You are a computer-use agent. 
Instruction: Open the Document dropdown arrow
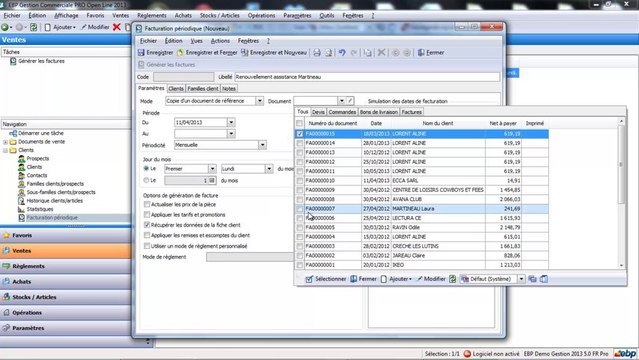(x=342, y=101)
